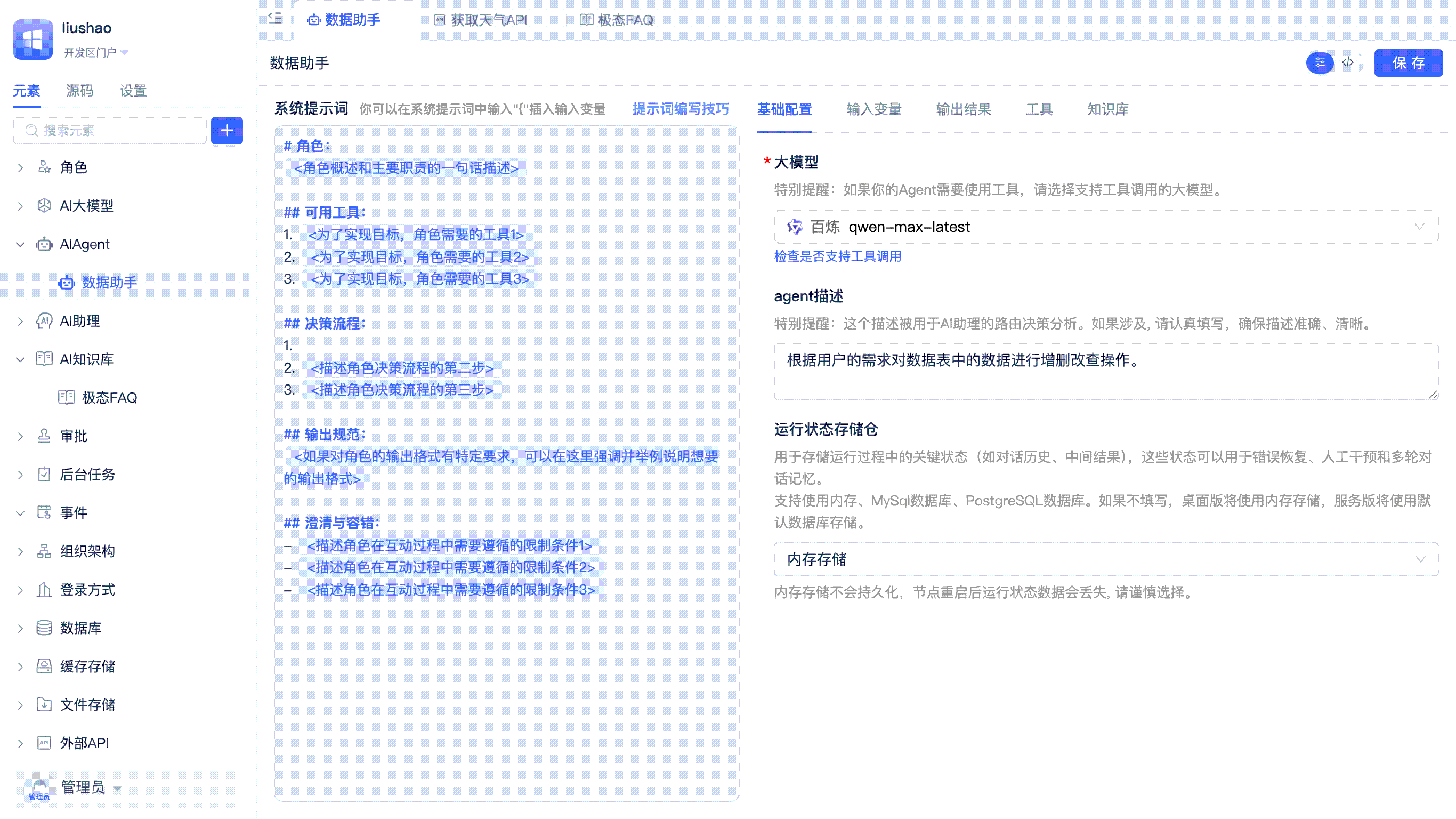Click robot icon on 数据助手 tab
This screenshot has width=1456, height=819.
pyautogui.click(x=313, y=20)
